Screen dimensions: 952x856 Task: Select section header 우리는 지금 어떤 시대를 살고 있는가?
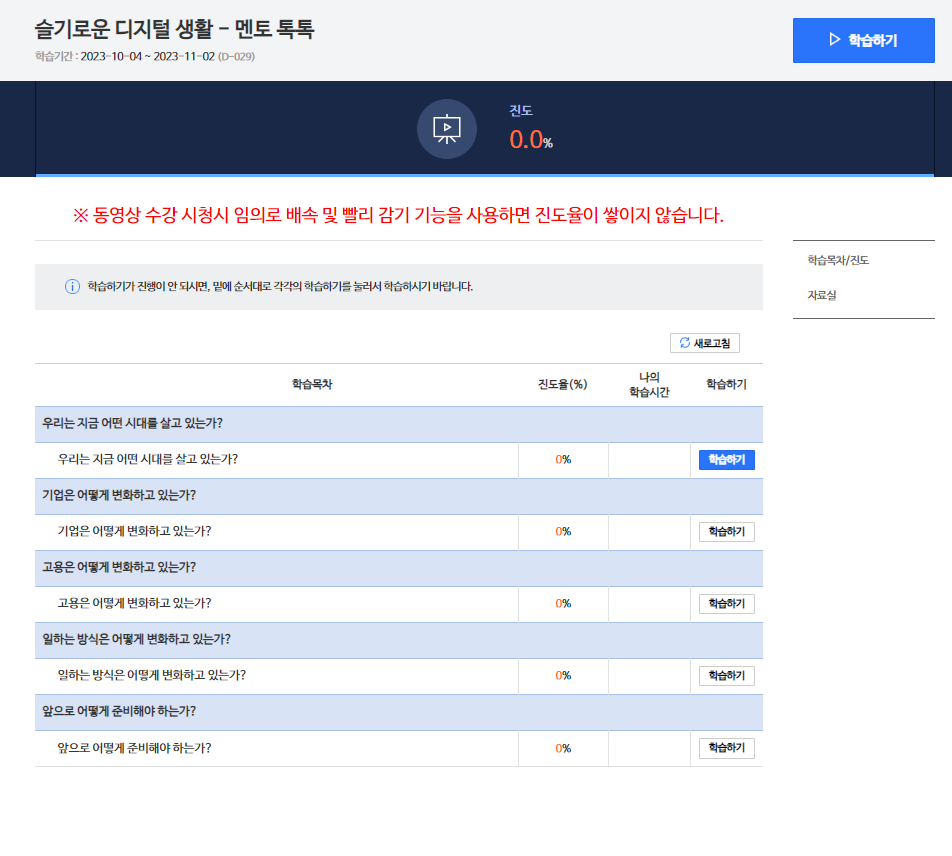tap(398, 424)
